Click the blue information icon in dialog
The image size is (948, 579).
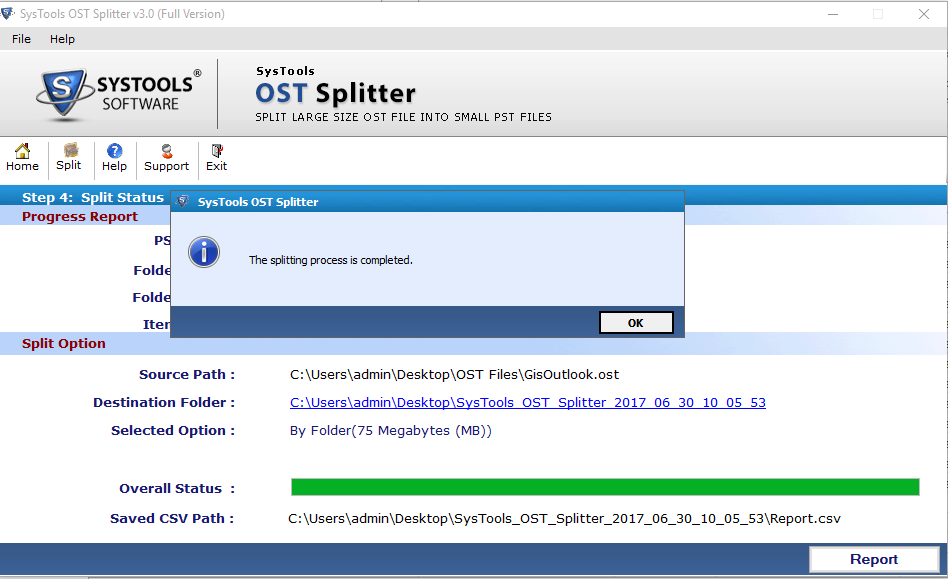[x=204, y=252]
